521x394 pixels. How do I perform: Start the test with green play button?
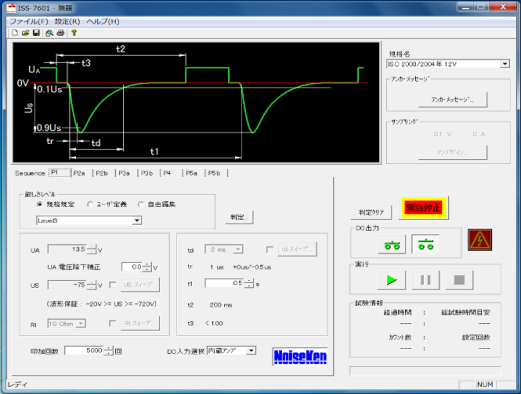click(391, 280)
